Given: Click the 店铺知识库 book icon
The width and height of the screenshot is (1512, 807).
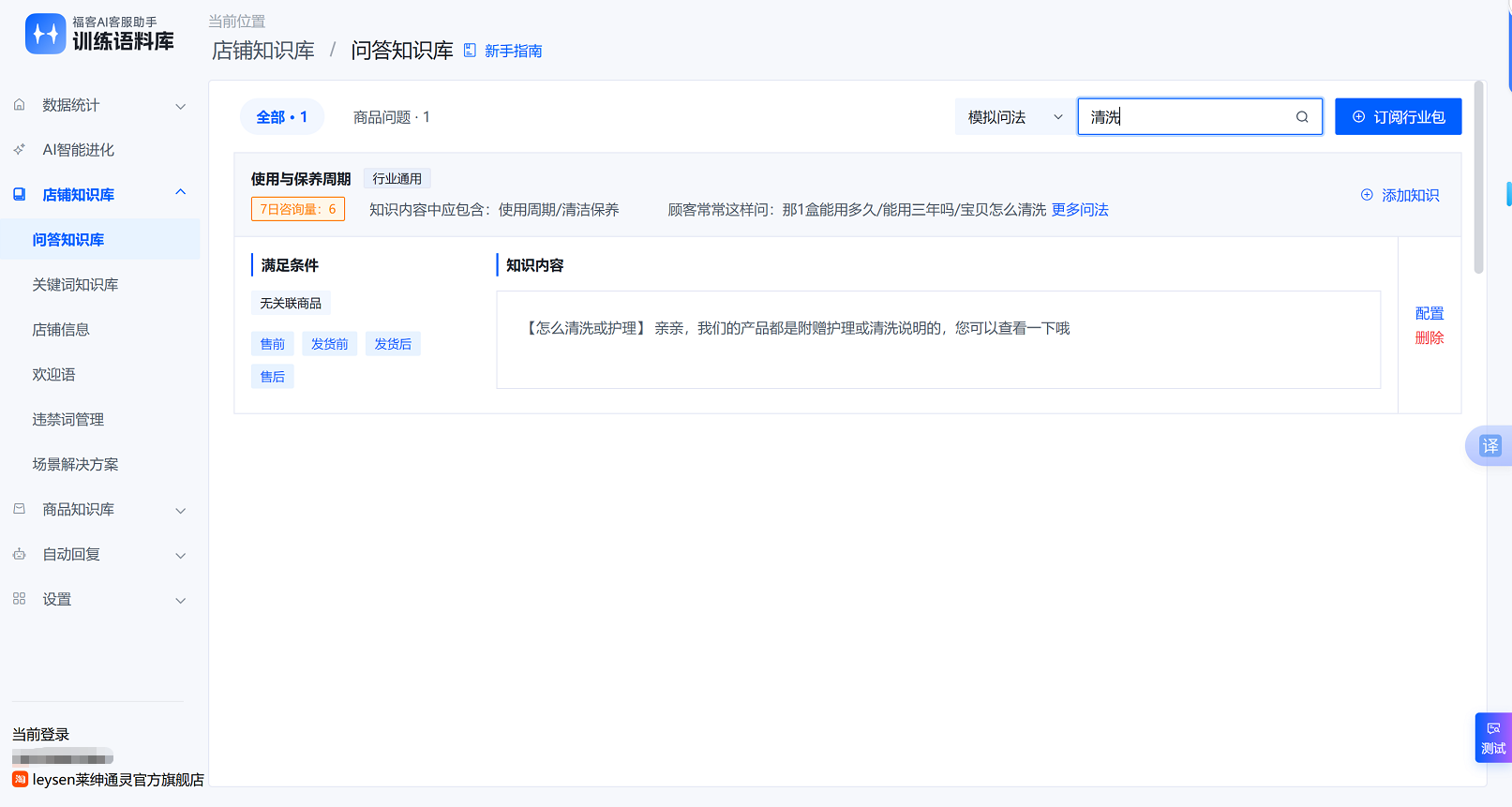Looking at the screenshot, I should pos(20,194).
